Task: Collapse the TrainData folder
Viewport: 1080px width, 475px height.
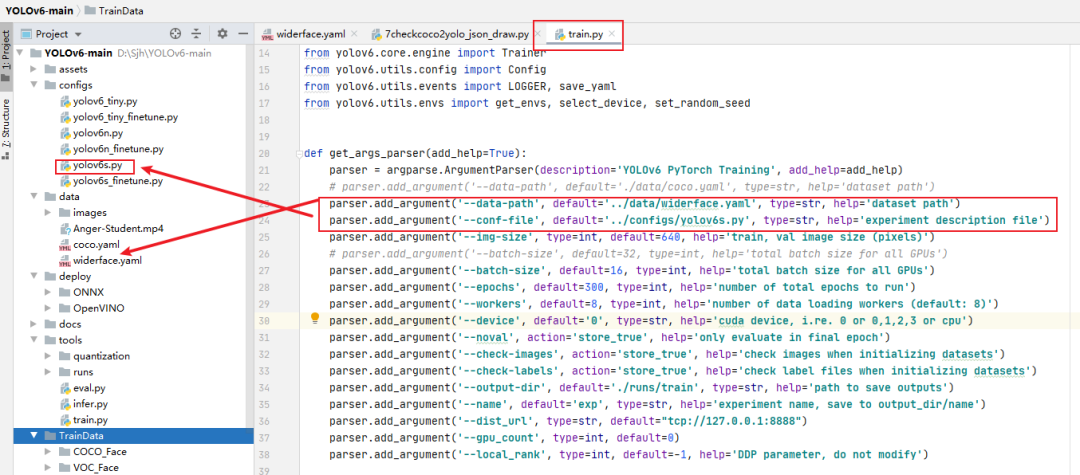Action: [x=34, y=436]
